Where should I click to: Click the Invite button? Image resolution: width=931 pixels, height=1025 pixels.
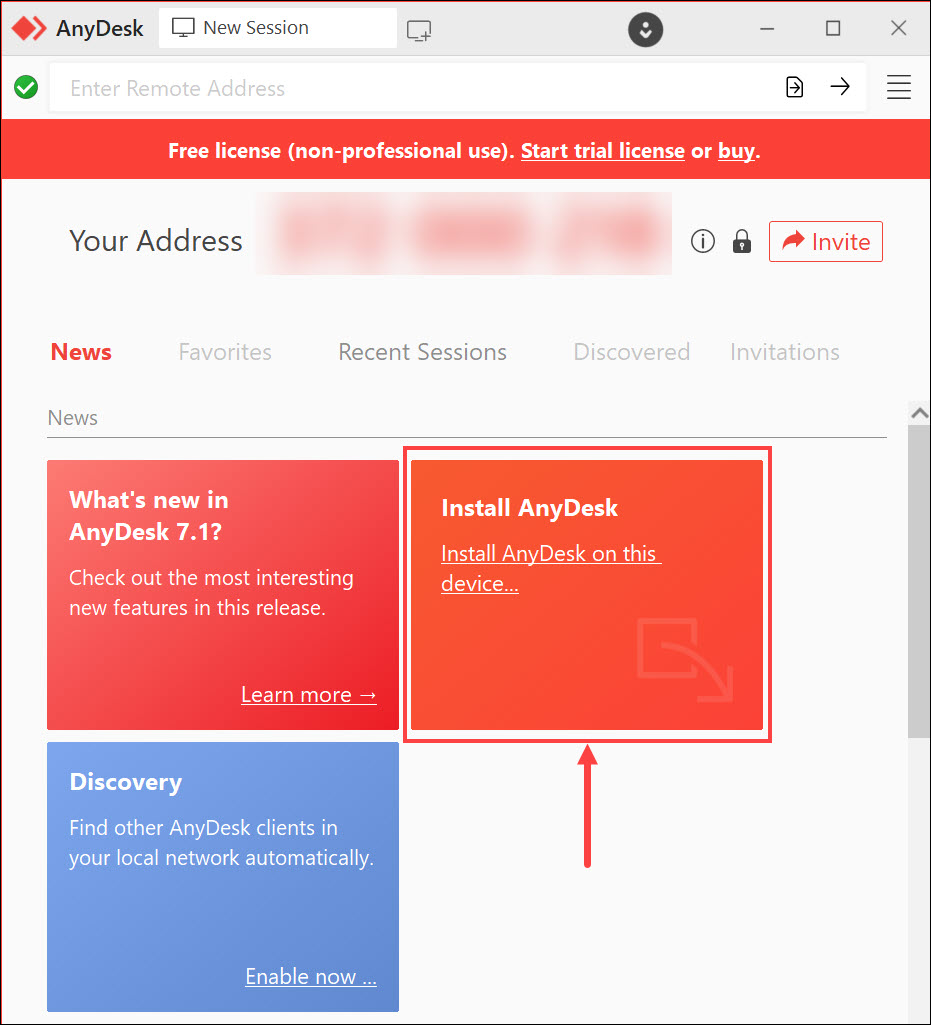pyautogui.click(x=825, y=241)
